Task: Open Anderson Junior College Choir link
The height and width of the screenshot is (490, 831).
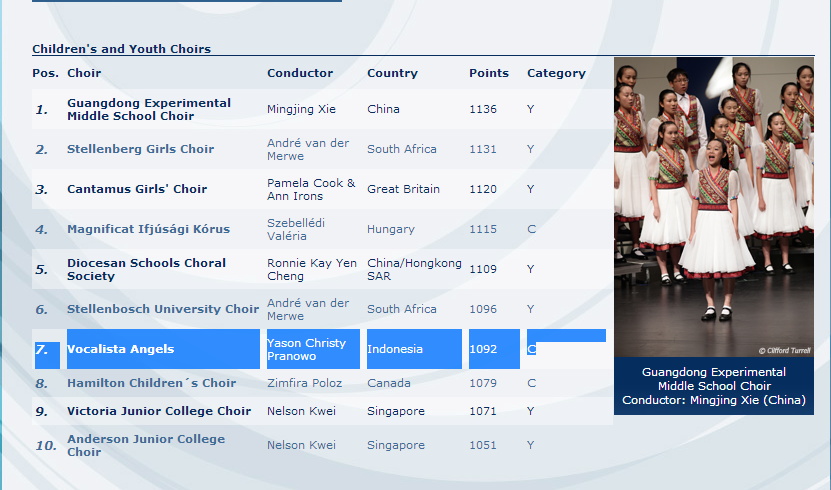Action: coord(146,445)
